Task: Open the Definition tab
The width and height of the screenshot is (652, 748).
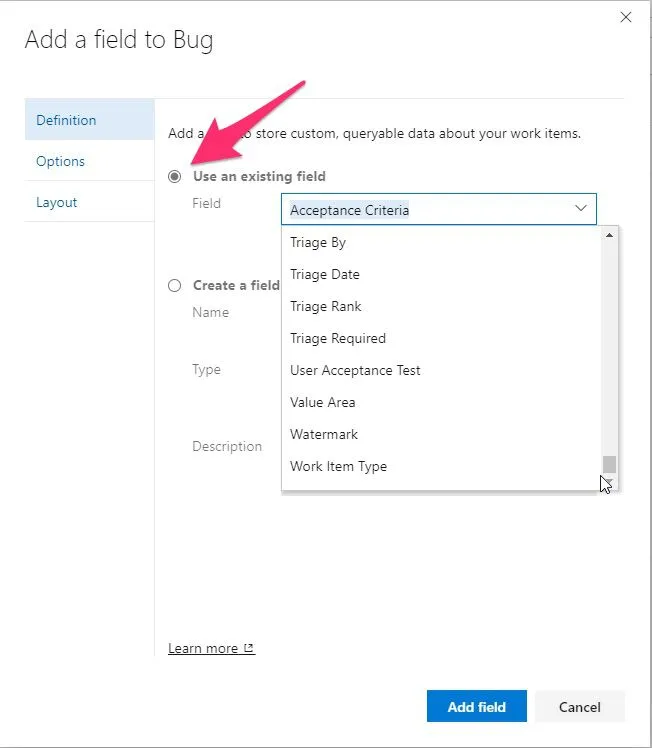Action: coord(66,120)
